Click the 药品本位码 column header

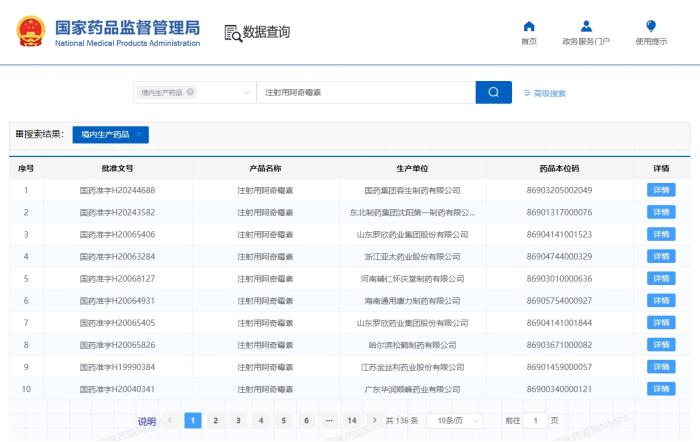(559, 168)
